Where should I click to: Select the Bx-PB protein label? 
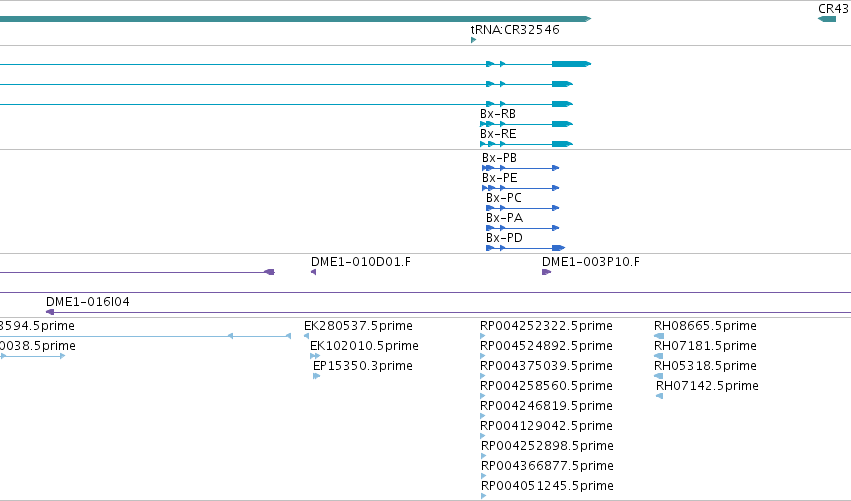coord(499,158)
